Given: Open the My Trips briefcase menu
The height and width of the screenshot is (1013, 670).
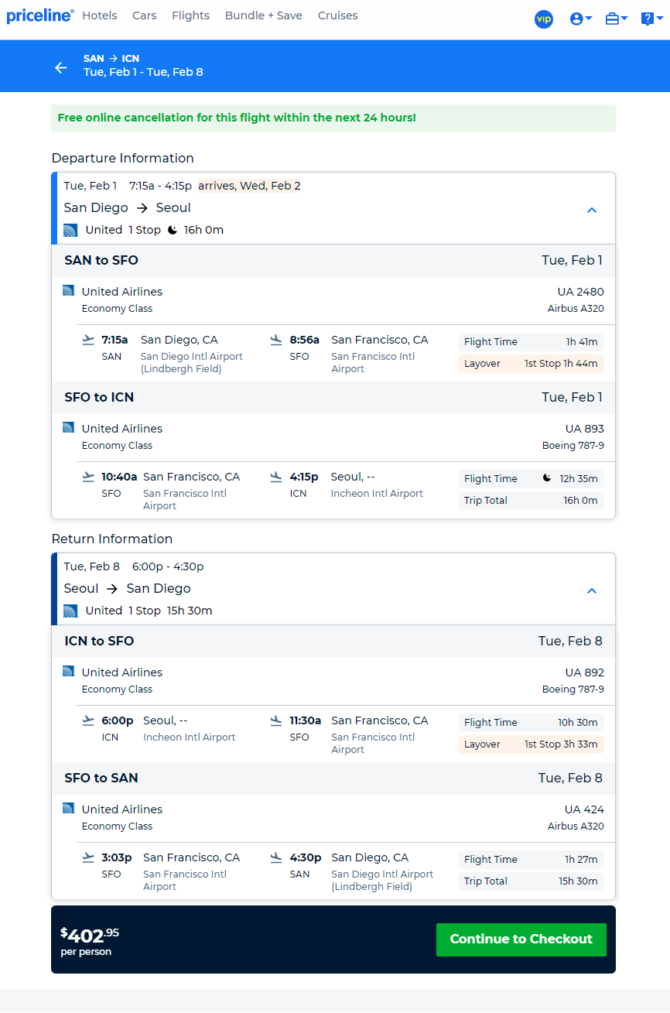Looking at the screenshot, I should pos(616,19).
